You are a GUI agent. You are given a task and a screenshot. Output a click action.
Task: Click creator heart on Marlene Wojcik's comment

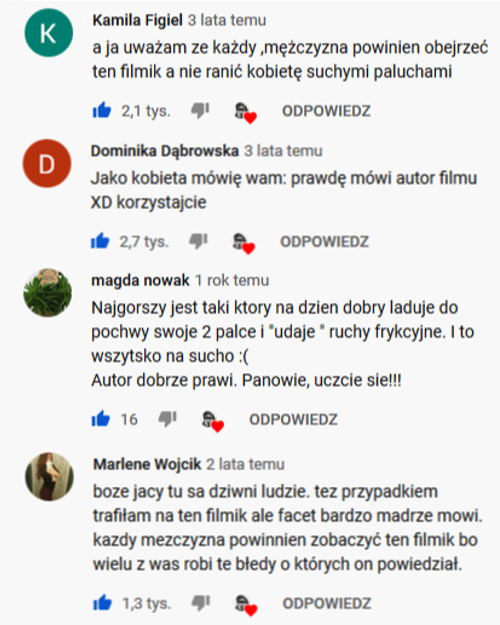[246, 605]
